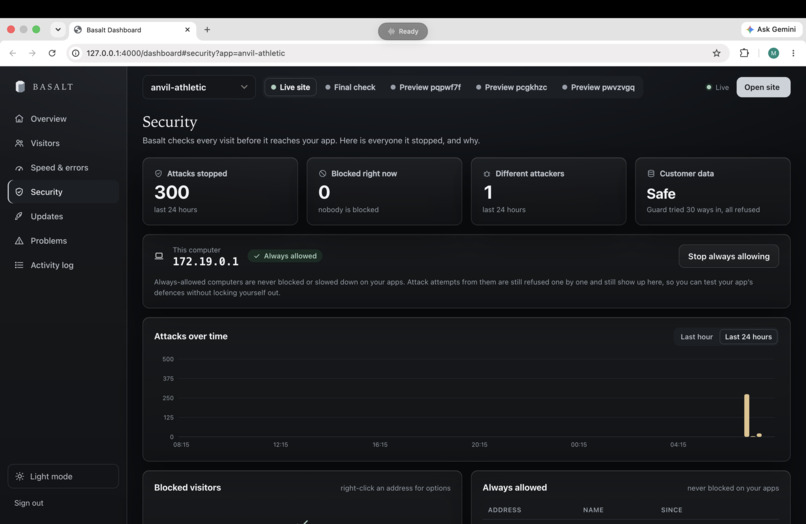806x524 pixels.
Task: Open the tab search dropdown arrow
Action: [58, 30]
